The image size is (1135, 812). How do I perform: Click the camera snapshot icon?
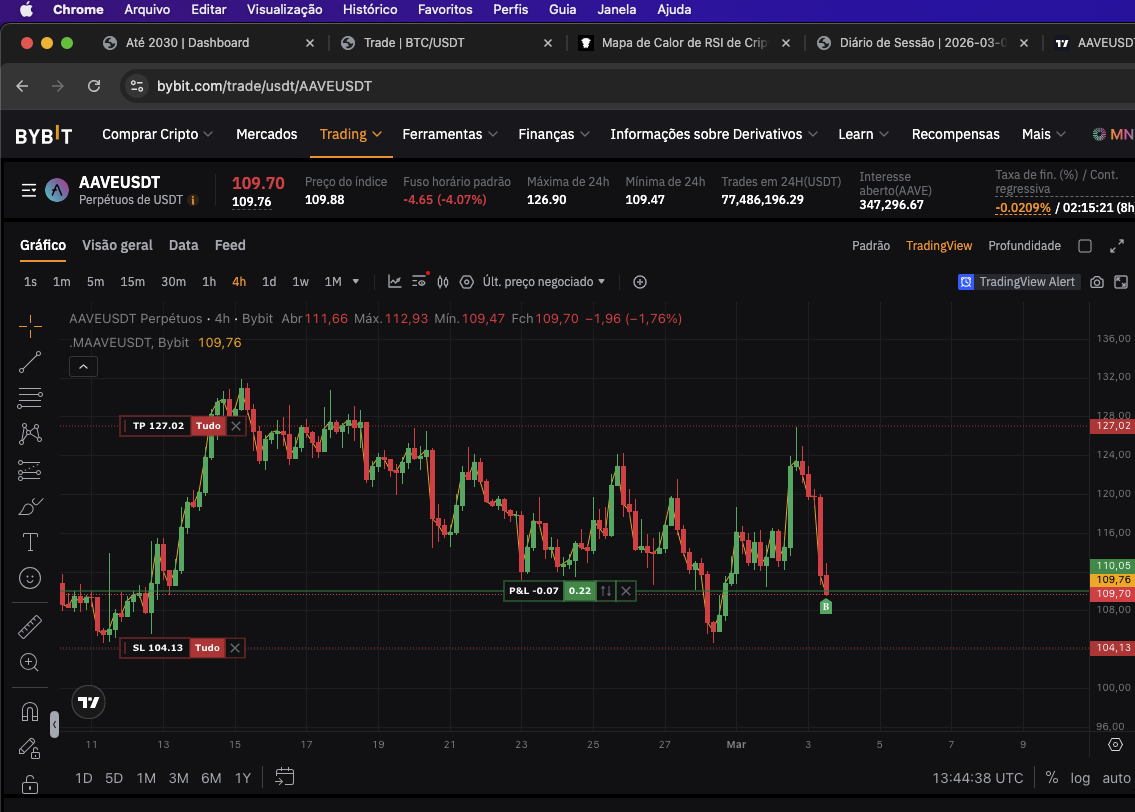coord(1097,282)
